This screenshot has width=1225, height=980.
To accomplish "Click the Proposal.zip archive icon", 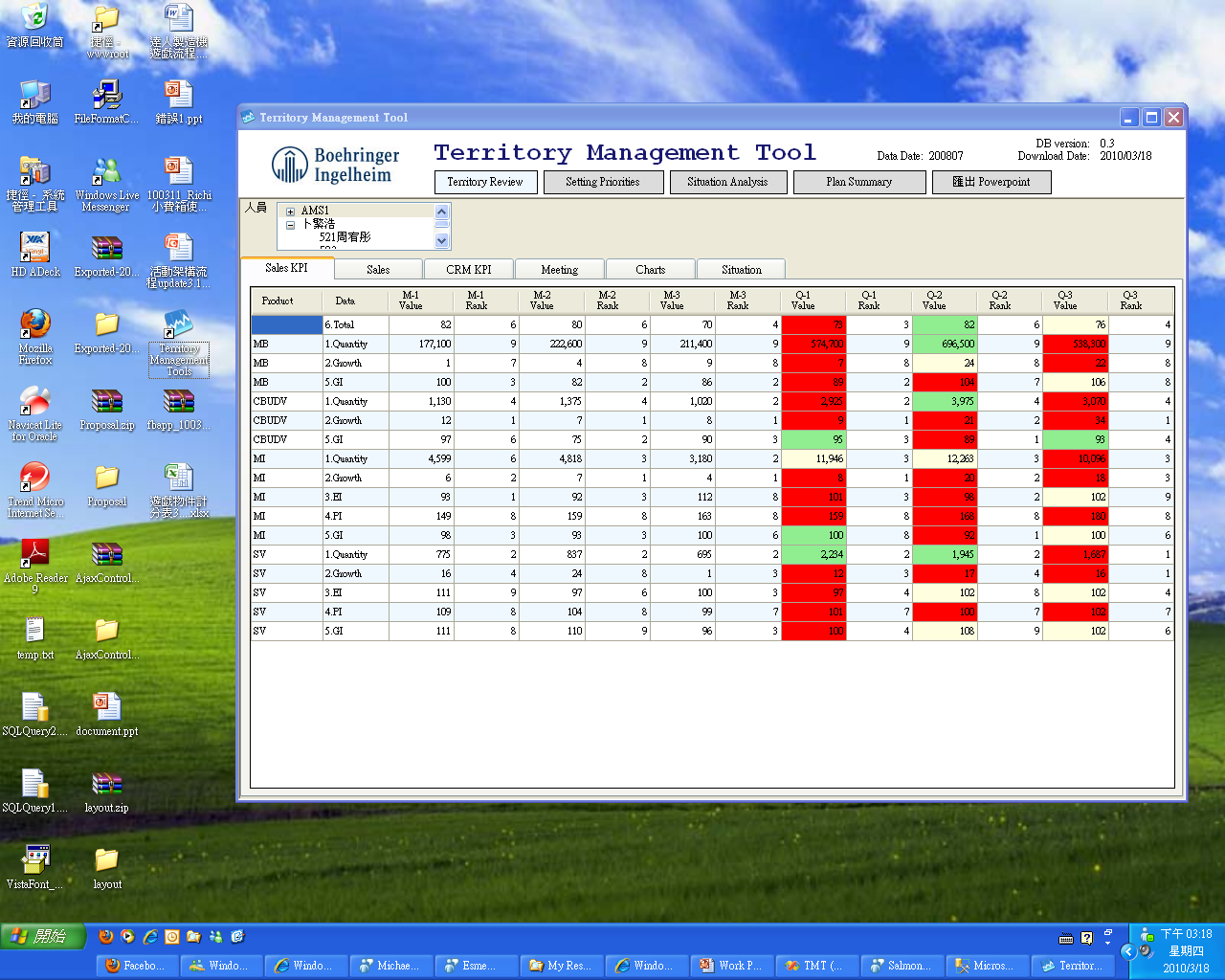I will (106, 402).
